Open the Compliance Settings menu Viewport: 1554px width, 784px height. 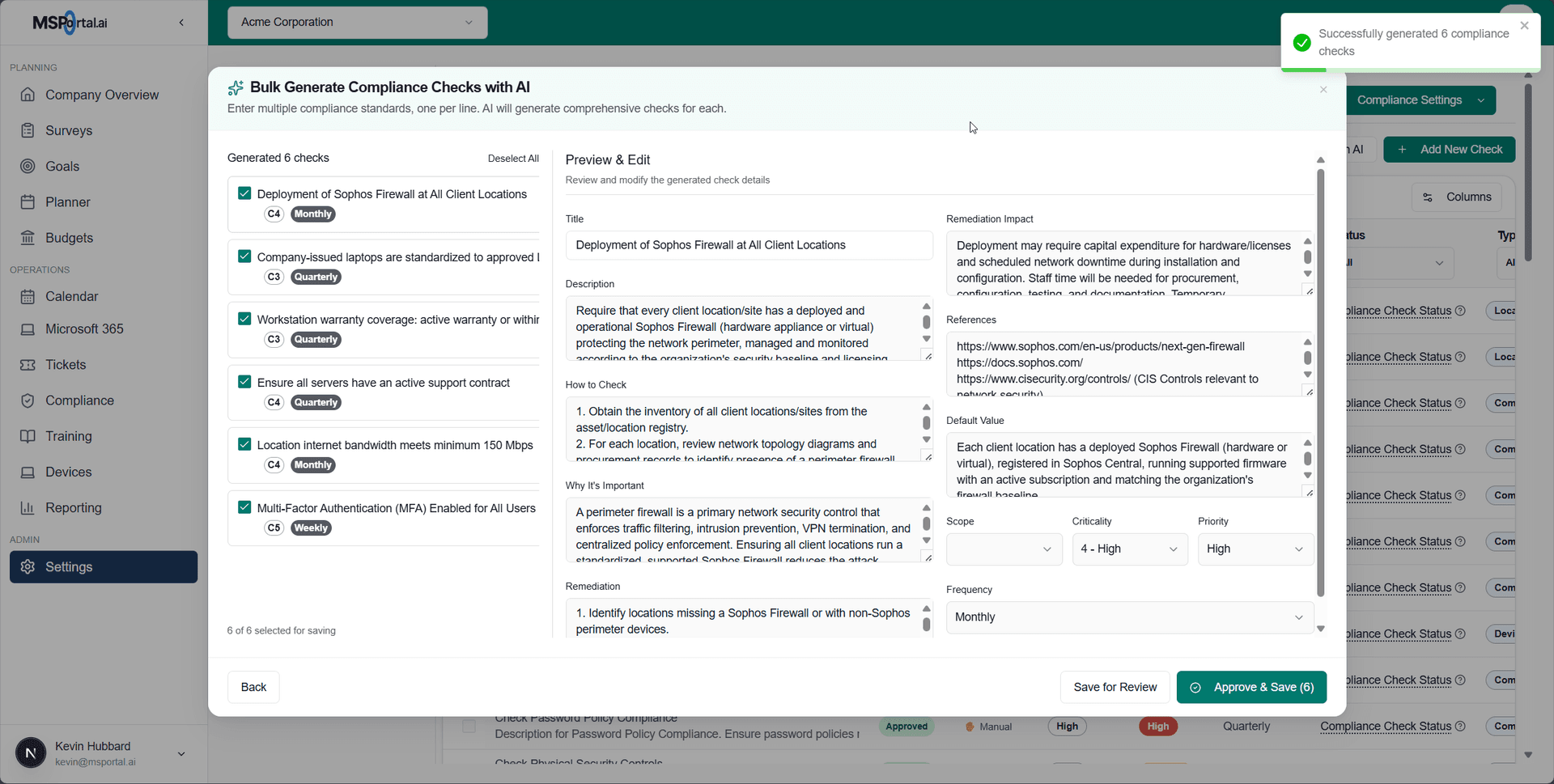(x=1421, y=100)
